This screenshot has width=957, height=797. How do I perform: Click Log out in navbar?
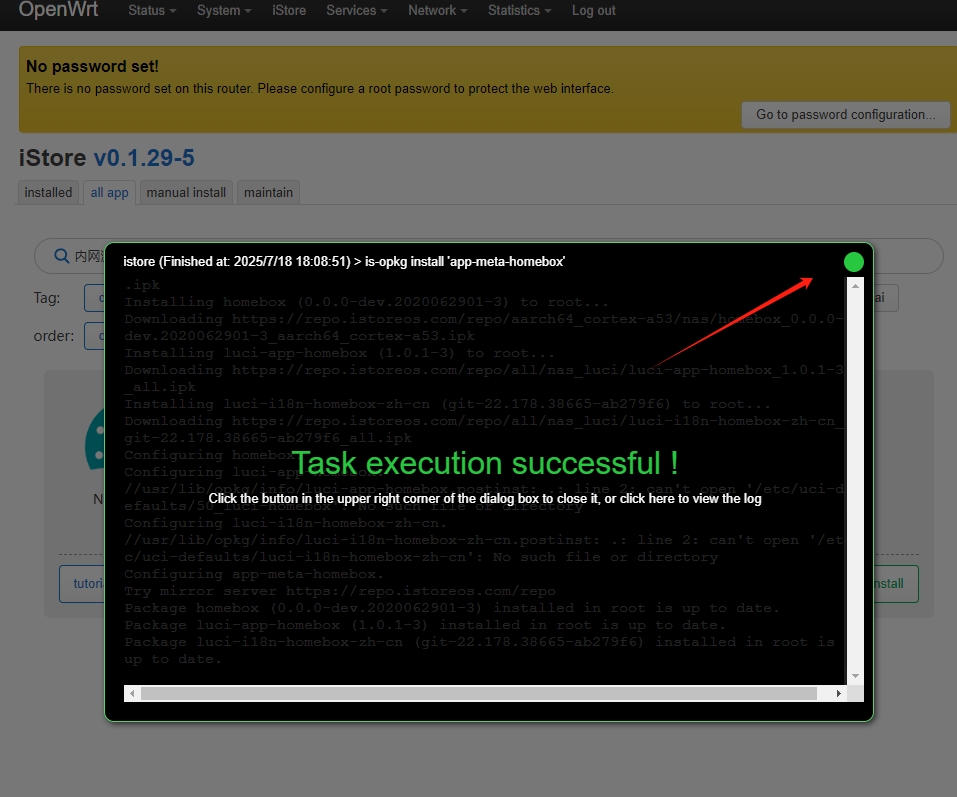pos(593,10)
